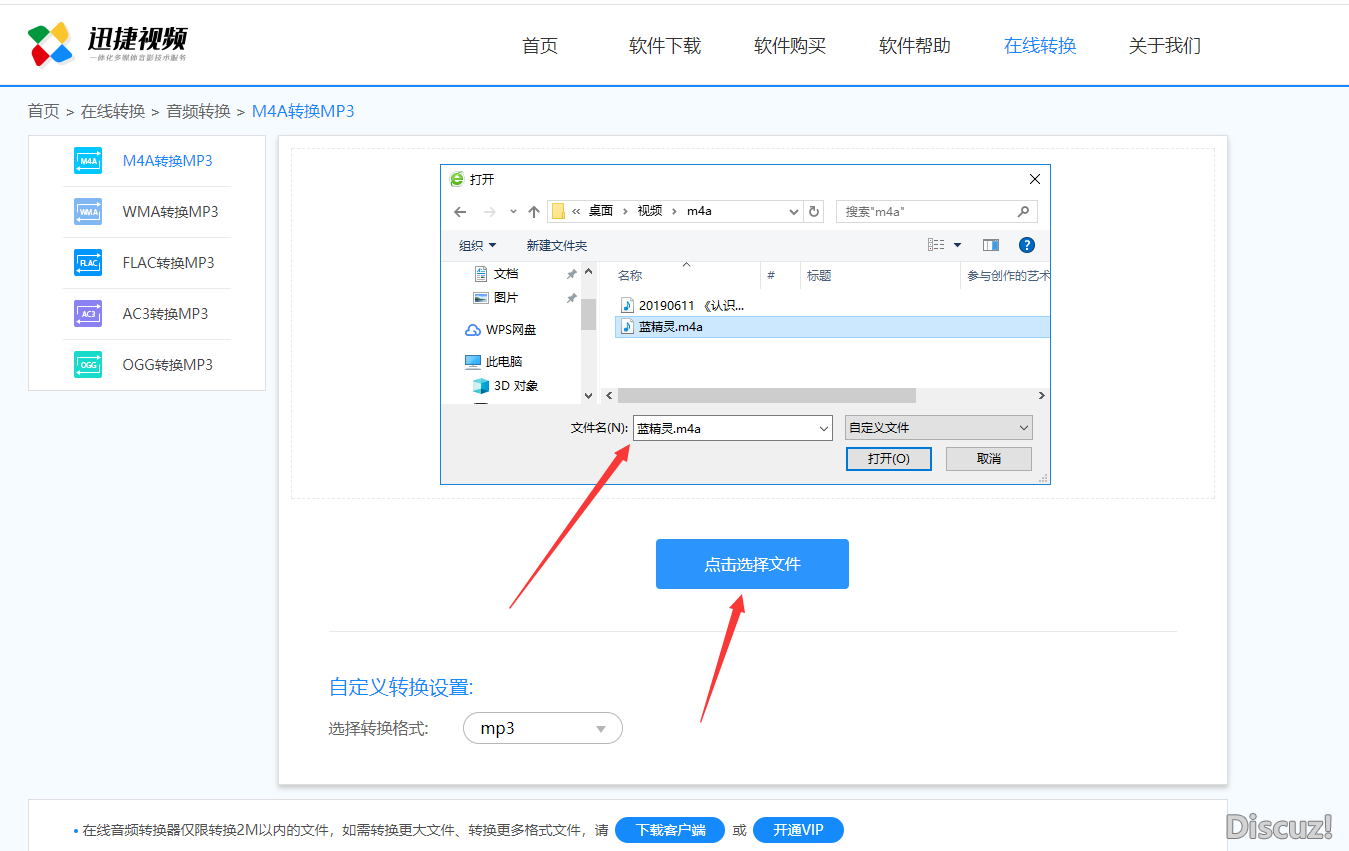This screenshot has height=851, width=1349.
Task: Click the 文档 folder icon
Action: 480,274
